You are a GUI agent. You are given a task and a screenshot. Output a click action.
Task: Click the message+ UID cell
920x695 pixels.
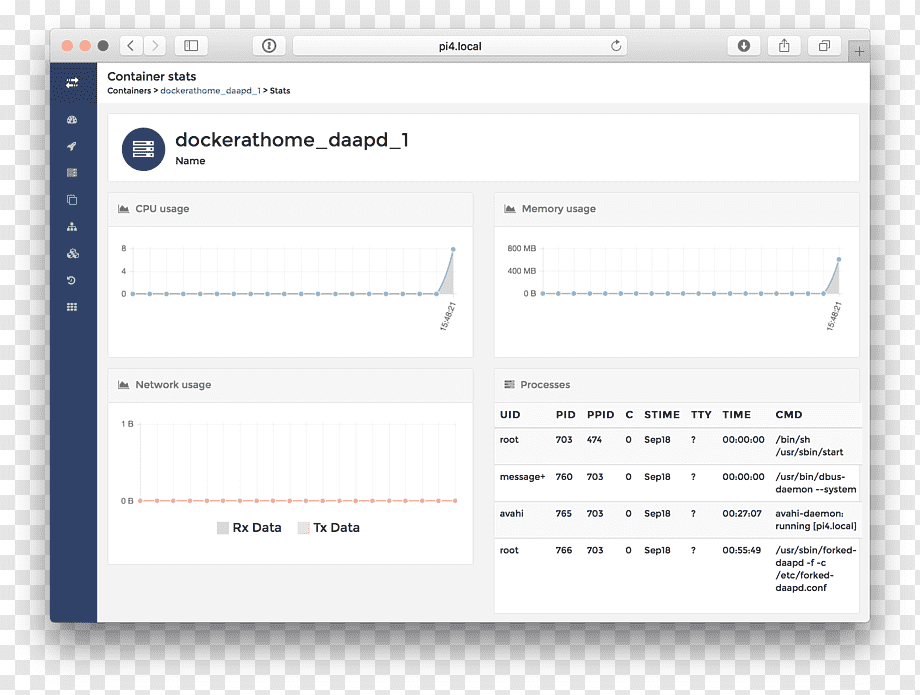522,477
